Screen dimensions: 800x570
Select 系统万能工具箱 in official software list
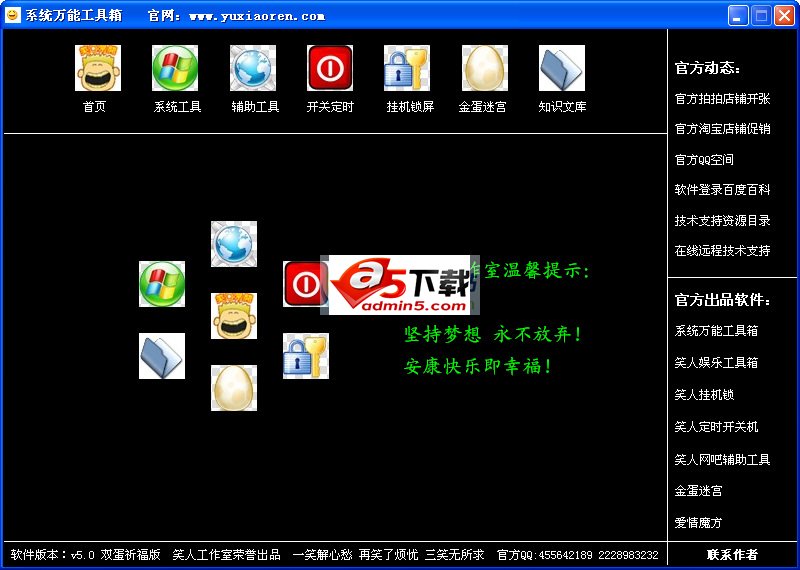coord(716,331)
